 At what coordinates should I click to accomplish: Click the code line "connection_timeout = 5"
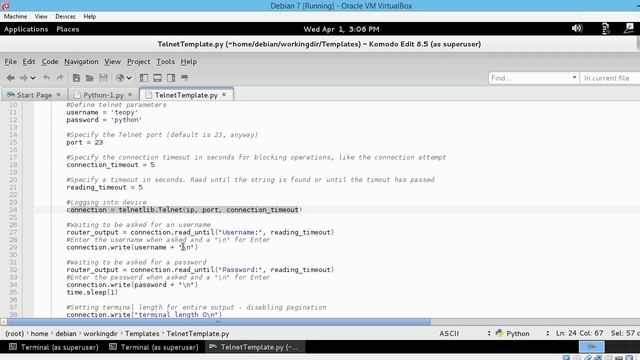[x=111, y=165]
